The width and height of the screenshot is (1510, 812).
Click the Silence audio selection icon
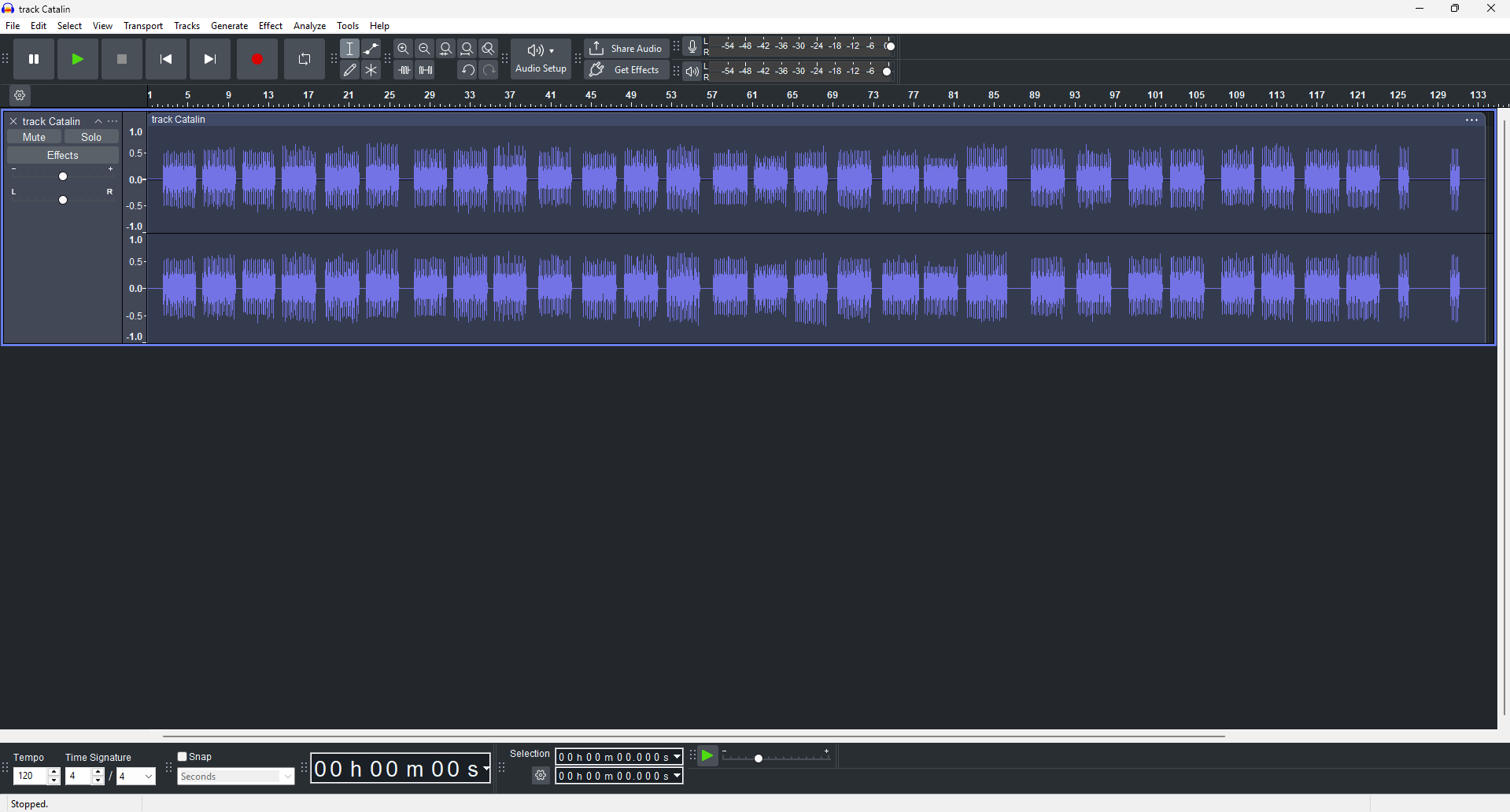[x=426, y=71]
